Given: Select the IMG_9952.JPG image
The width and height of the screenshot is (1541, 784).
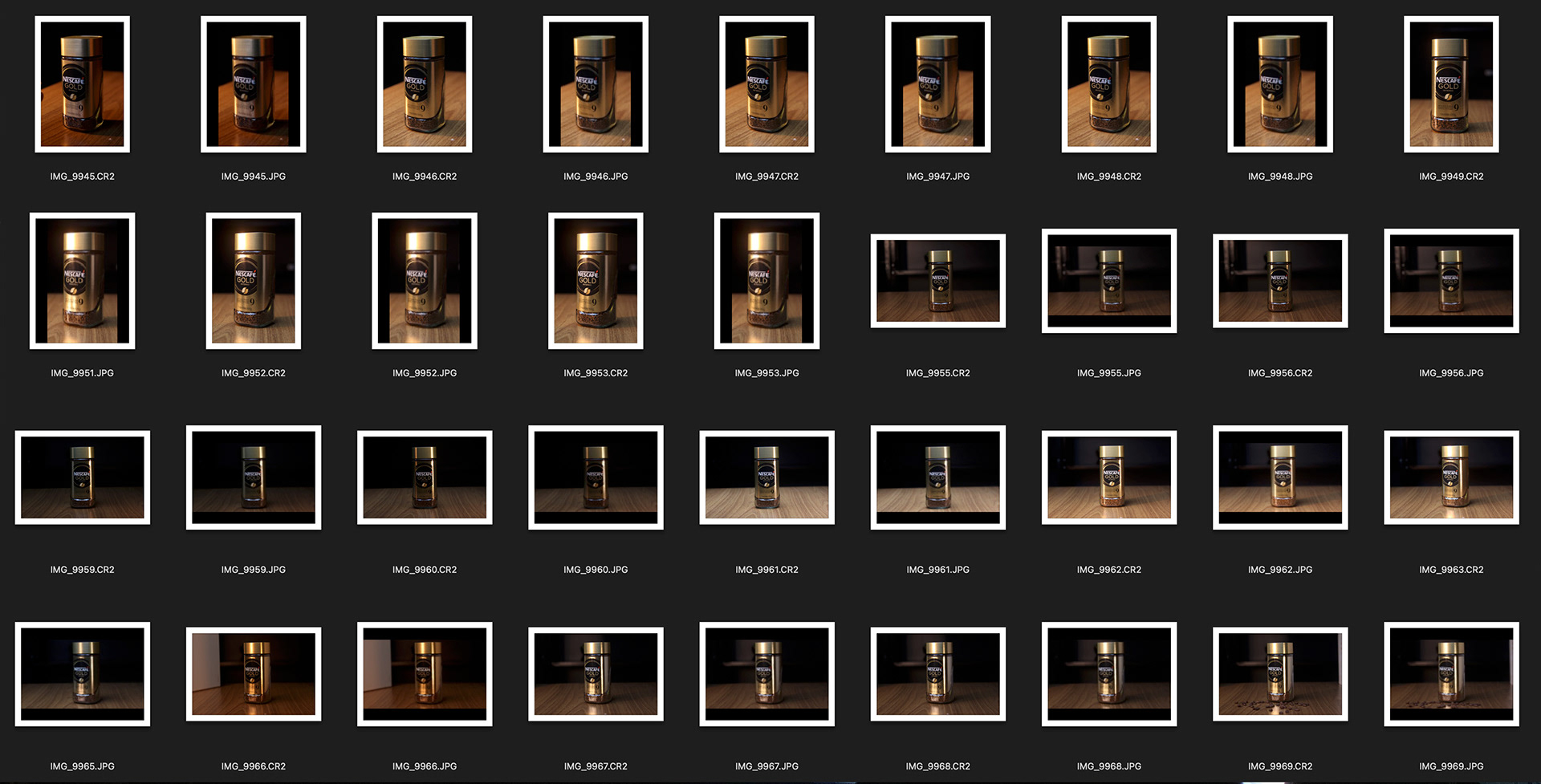Looking at the screenshot, I should [425, 281].
